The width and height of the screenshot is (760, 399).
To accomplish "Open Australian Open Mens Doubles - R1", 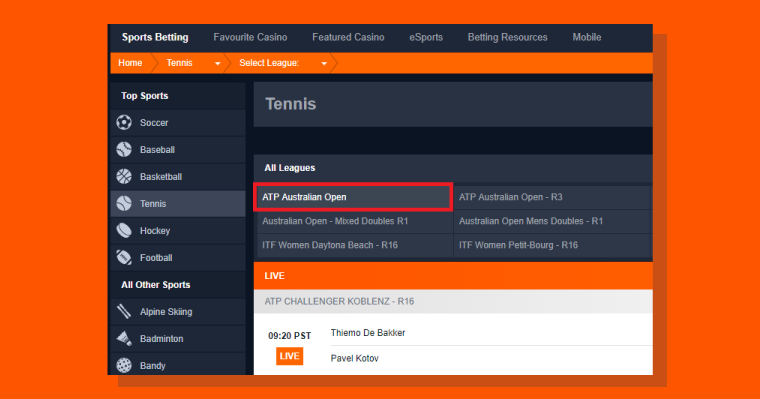I will click(x=552, y=221).
